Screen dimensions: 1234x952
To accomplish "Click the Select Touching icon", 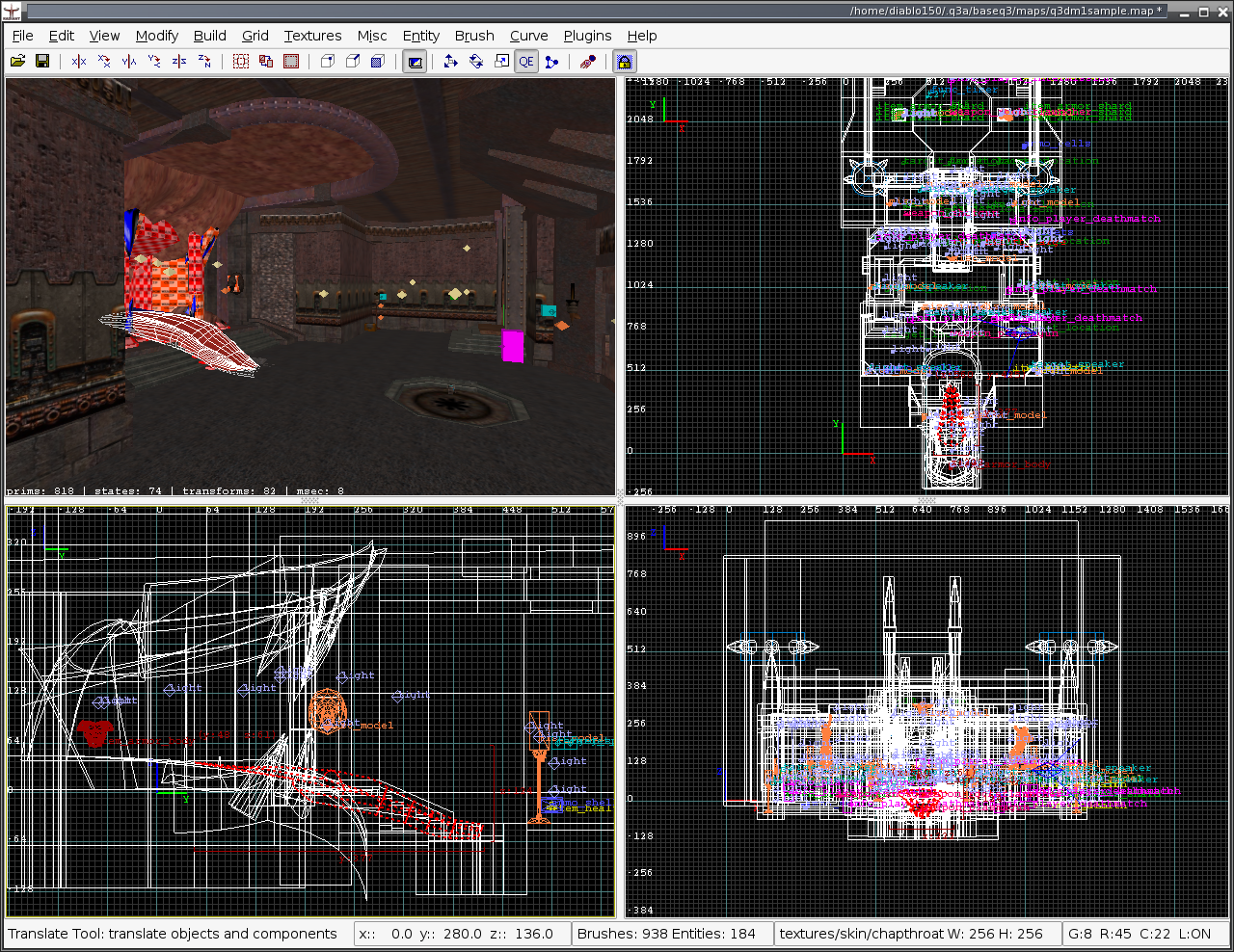I will pos(266,61).
